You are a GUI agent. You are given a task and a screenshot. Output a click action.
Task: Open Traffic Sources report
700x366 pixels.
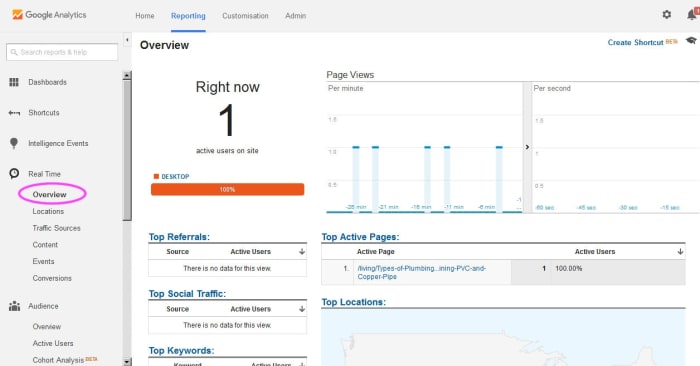pyautogui.click(x=56, y=228)
